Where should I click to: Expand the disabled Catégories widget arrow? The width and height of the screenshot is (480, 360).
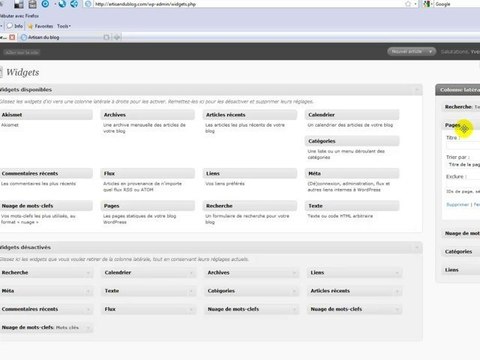294,291
